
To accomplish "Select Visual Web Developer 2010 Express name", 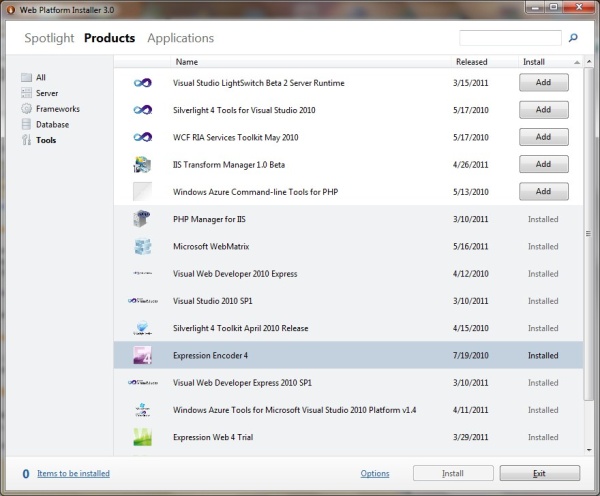I will pos(235,274).
